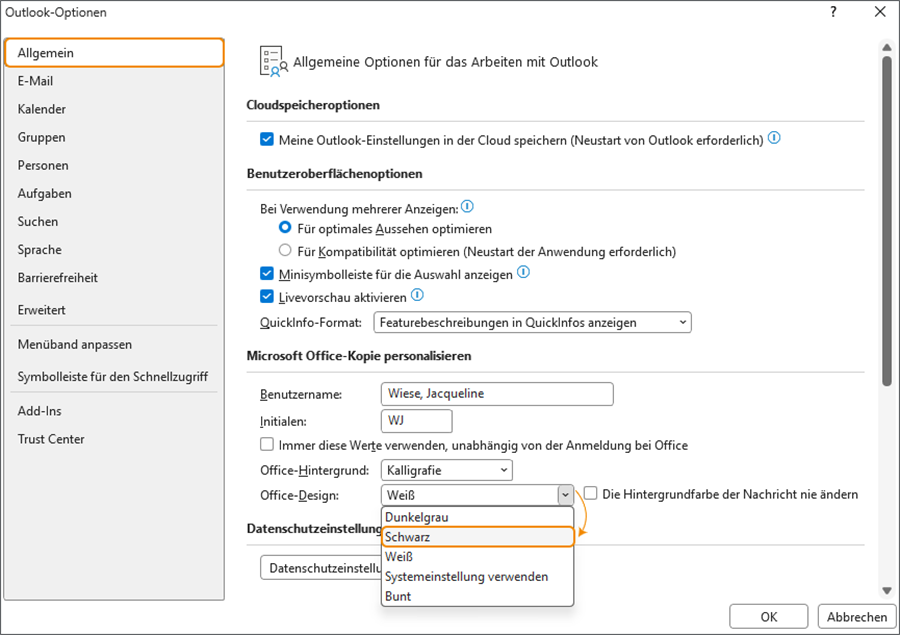Image resolution: width=900 pixels, height=635 pixels.
Task: Click into the Benutzername text field
Action: (x=497, y=394)
